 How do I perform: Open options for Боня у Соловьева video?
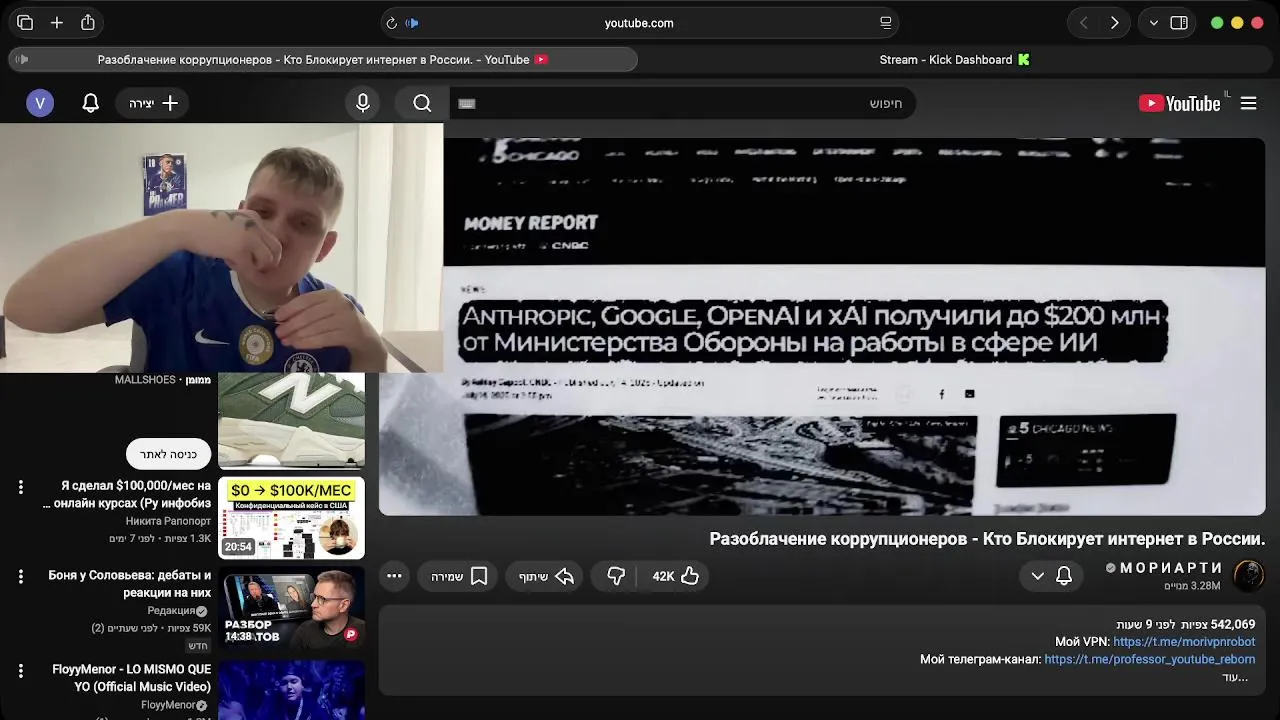[x=20, y=577]
